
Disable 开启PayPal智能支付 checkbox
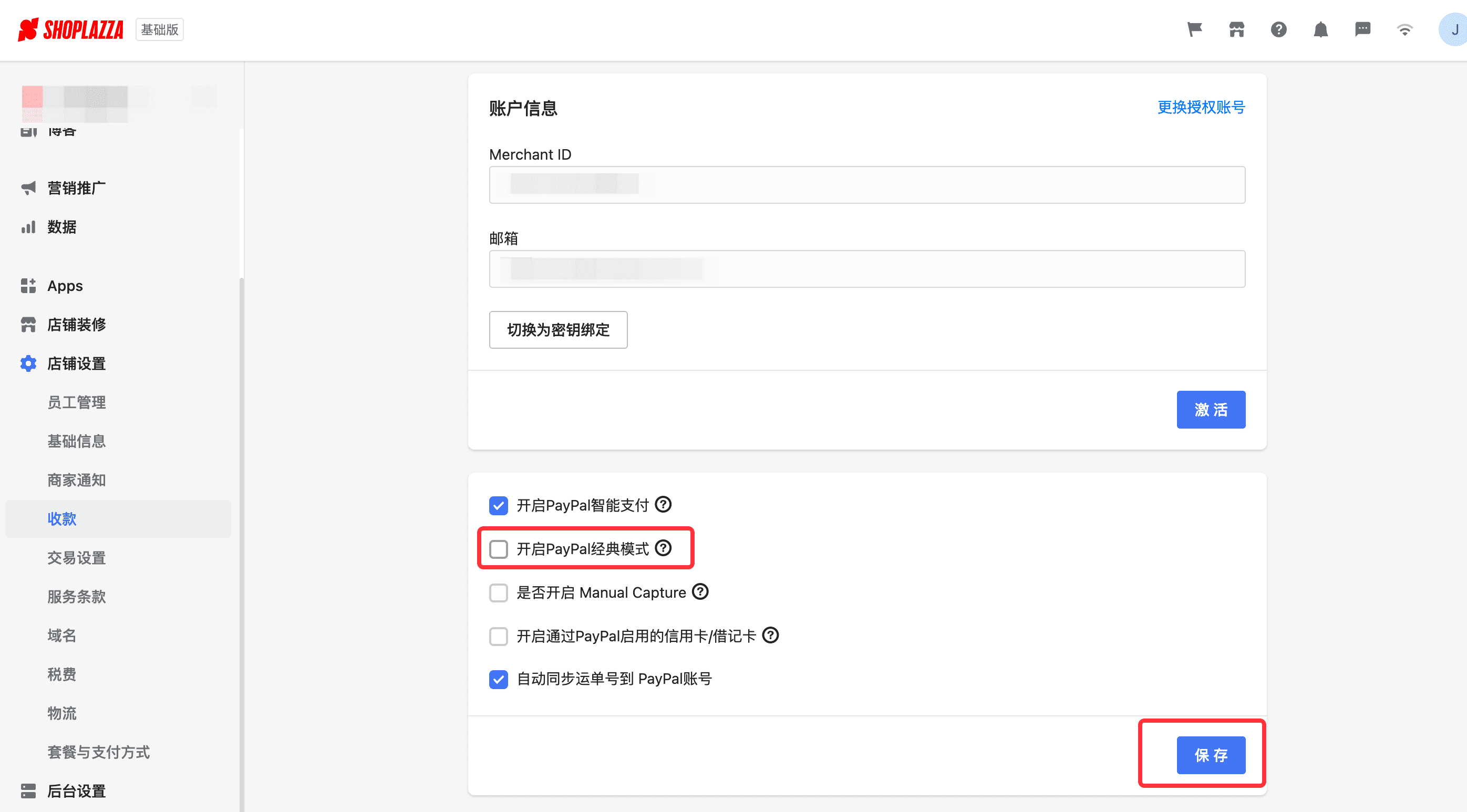[498, 505]
